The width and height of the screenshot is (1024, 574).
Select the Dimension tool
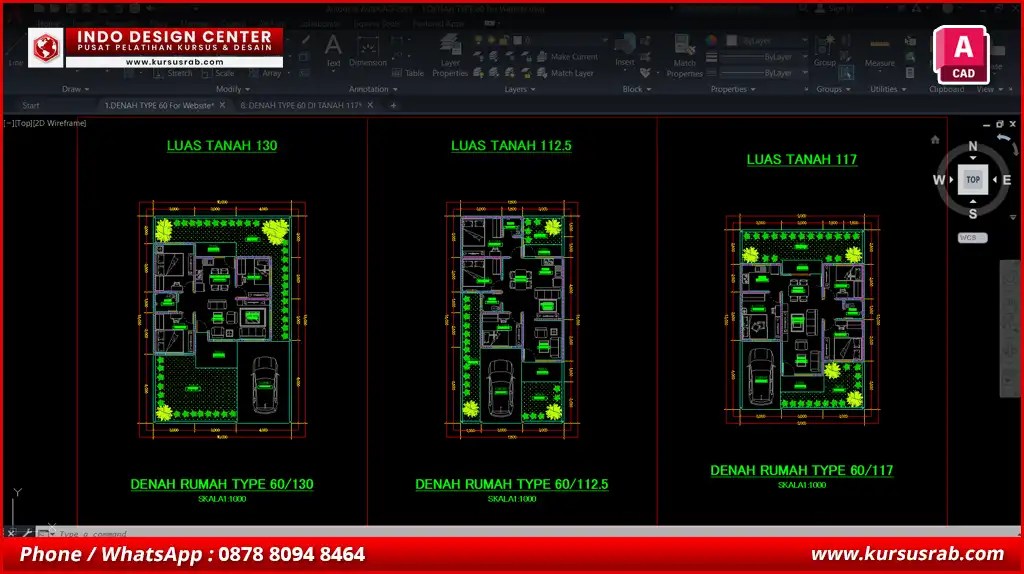(x=368, y=51)
